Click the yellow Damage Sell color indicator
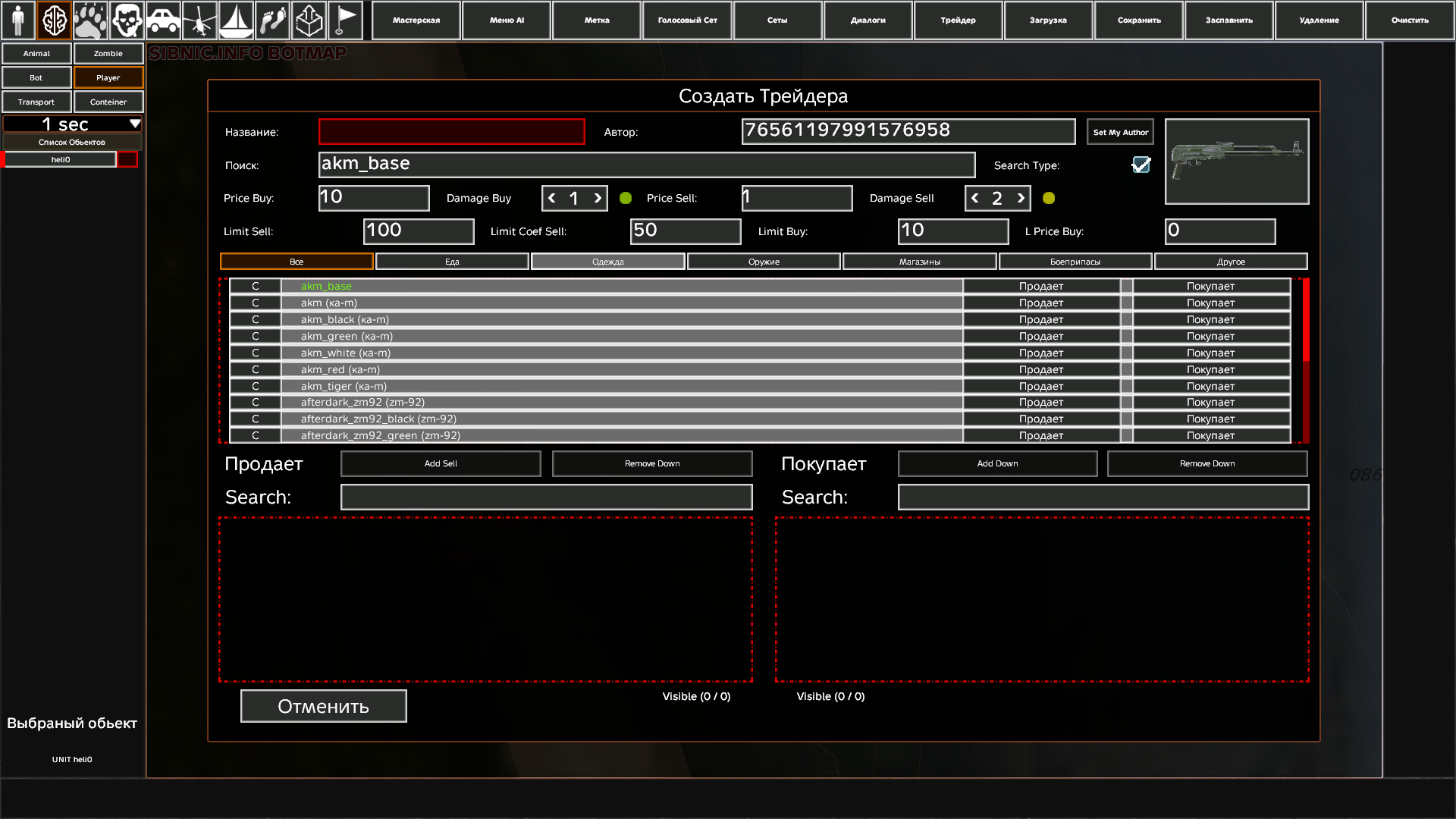This screenshot has width=1456, height=819. click(1049, 199)
